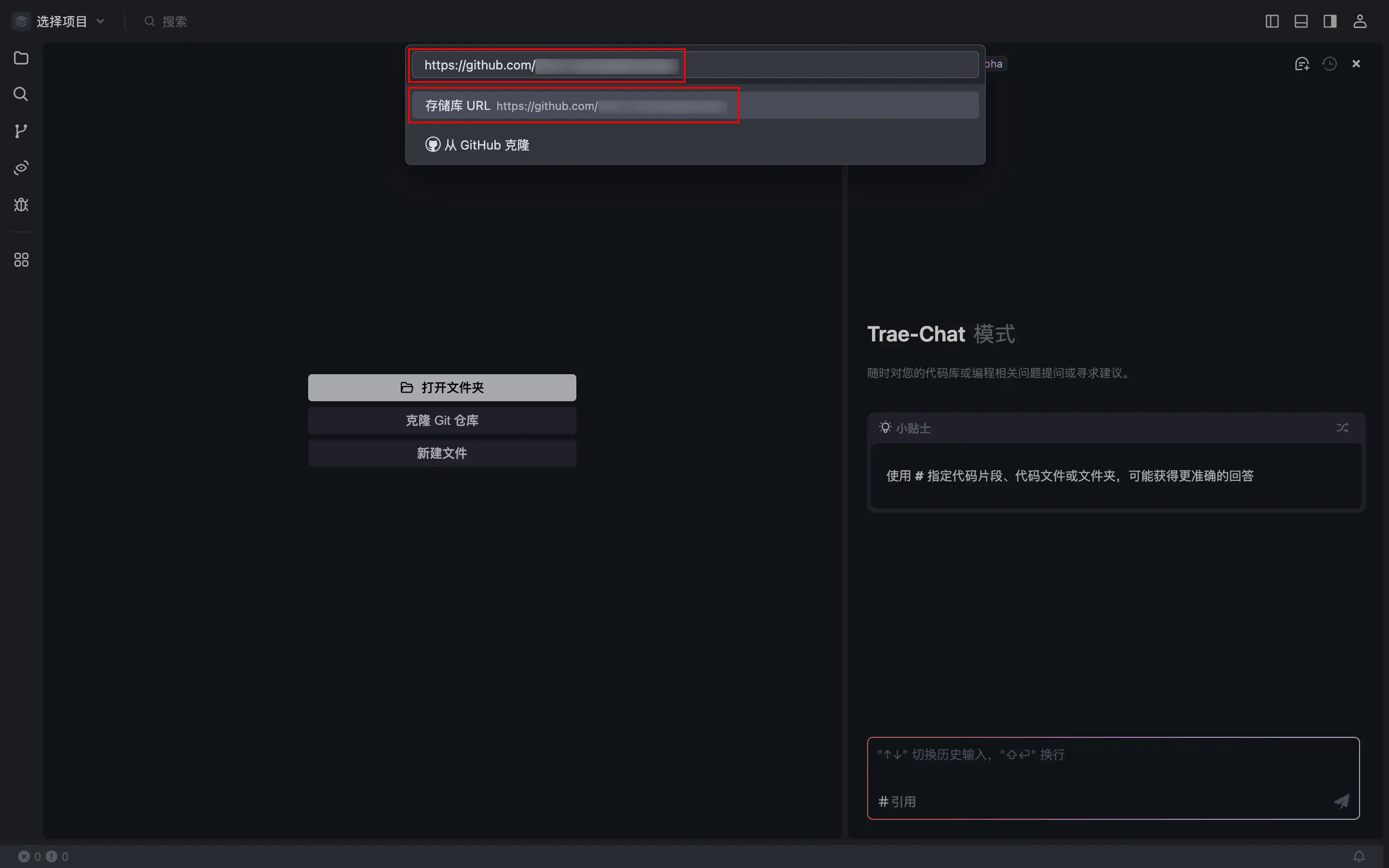Focus the repository URL input field
This screenshot has width=1389, height=868.
694,65
